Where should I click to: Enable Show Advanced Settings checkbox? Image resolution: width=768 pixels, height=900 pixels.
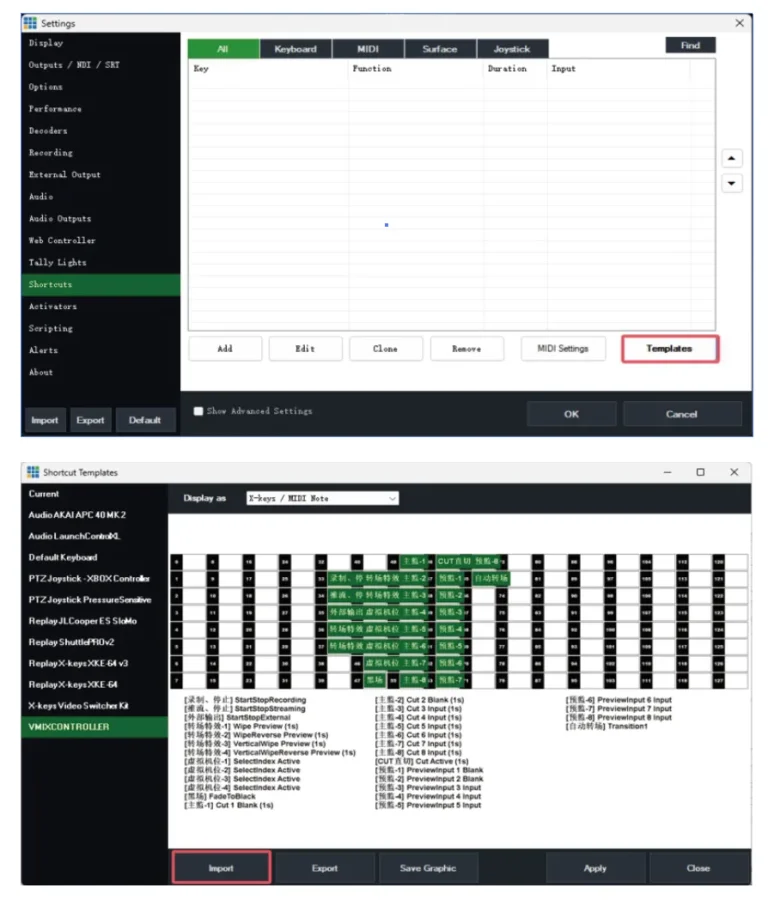(x=198, y=411)
